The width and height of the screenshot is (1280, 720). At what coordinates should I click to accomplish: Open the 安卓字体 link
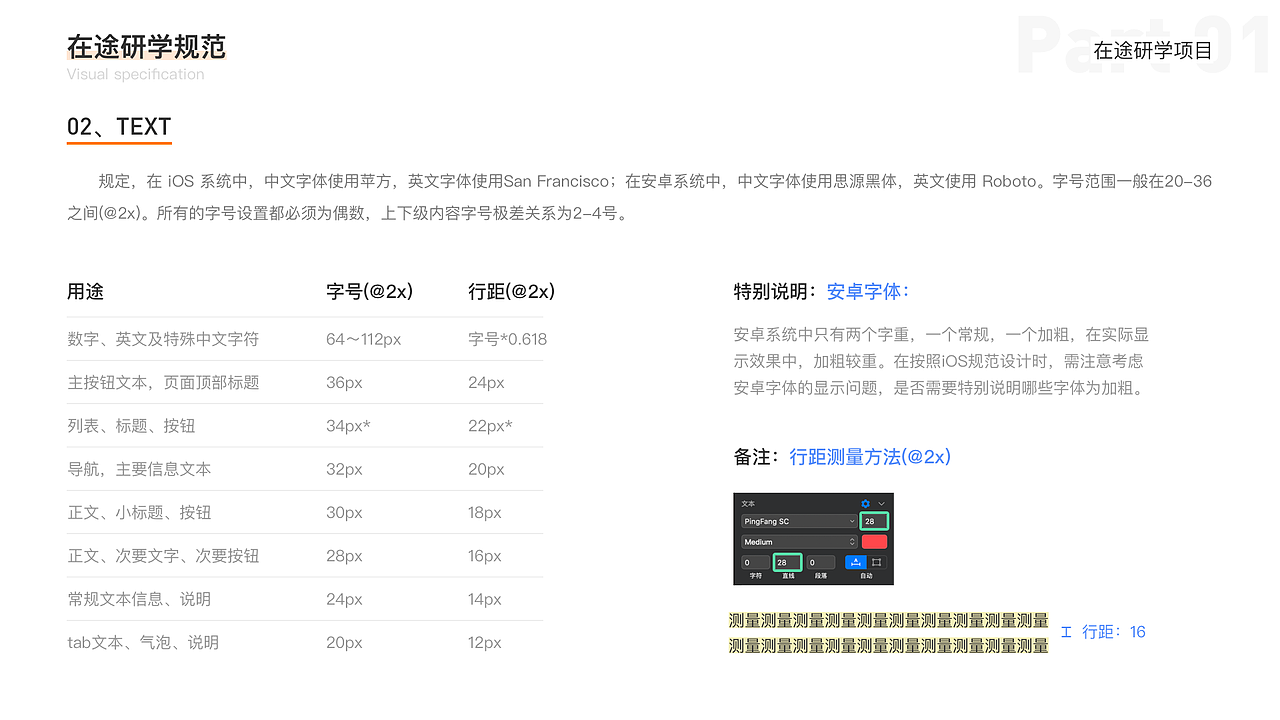pos(866,291)
